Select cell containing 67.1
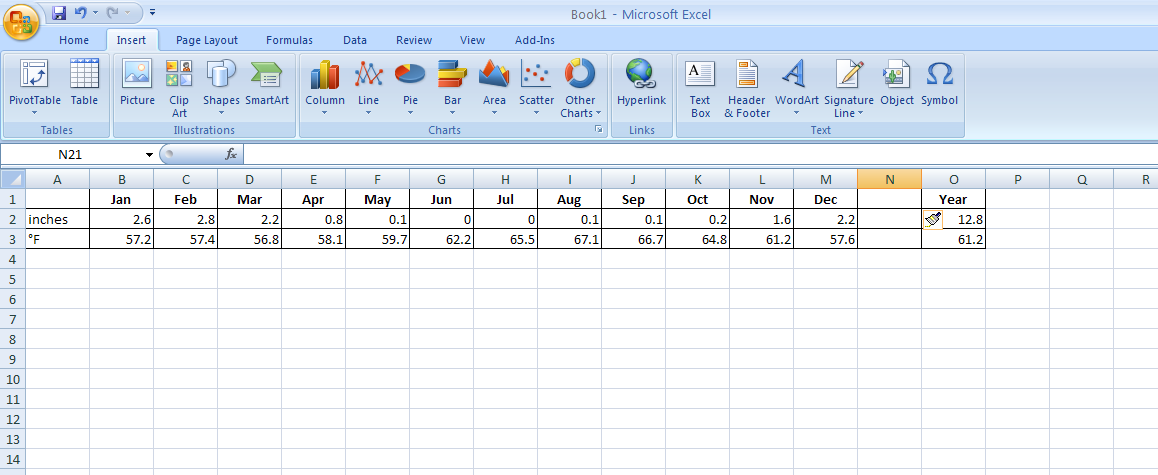This screenshot has height=475, width=1158. (x=569, y=239)
